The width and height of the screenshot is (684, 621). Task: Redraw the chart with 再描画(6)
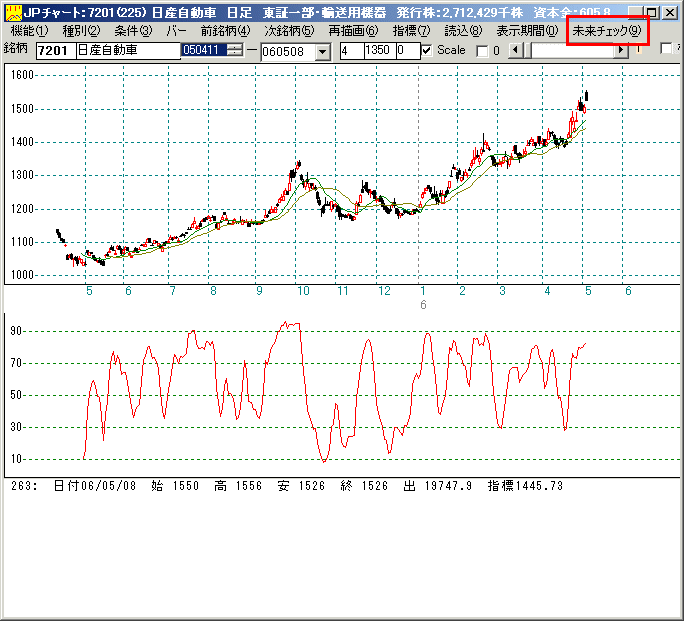click(x=353, y=31)
